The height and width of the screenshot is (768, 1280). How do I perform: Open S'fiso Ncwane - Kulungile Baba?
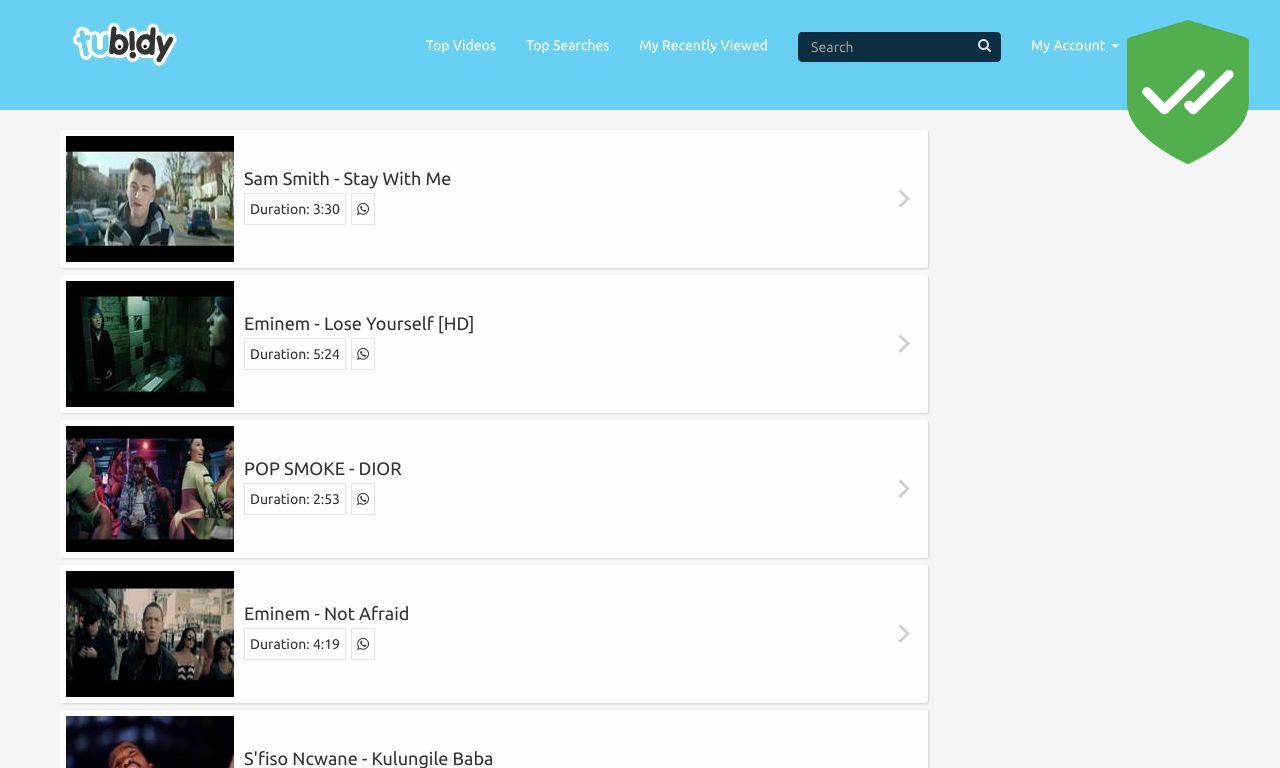click(x=368, y=758)
